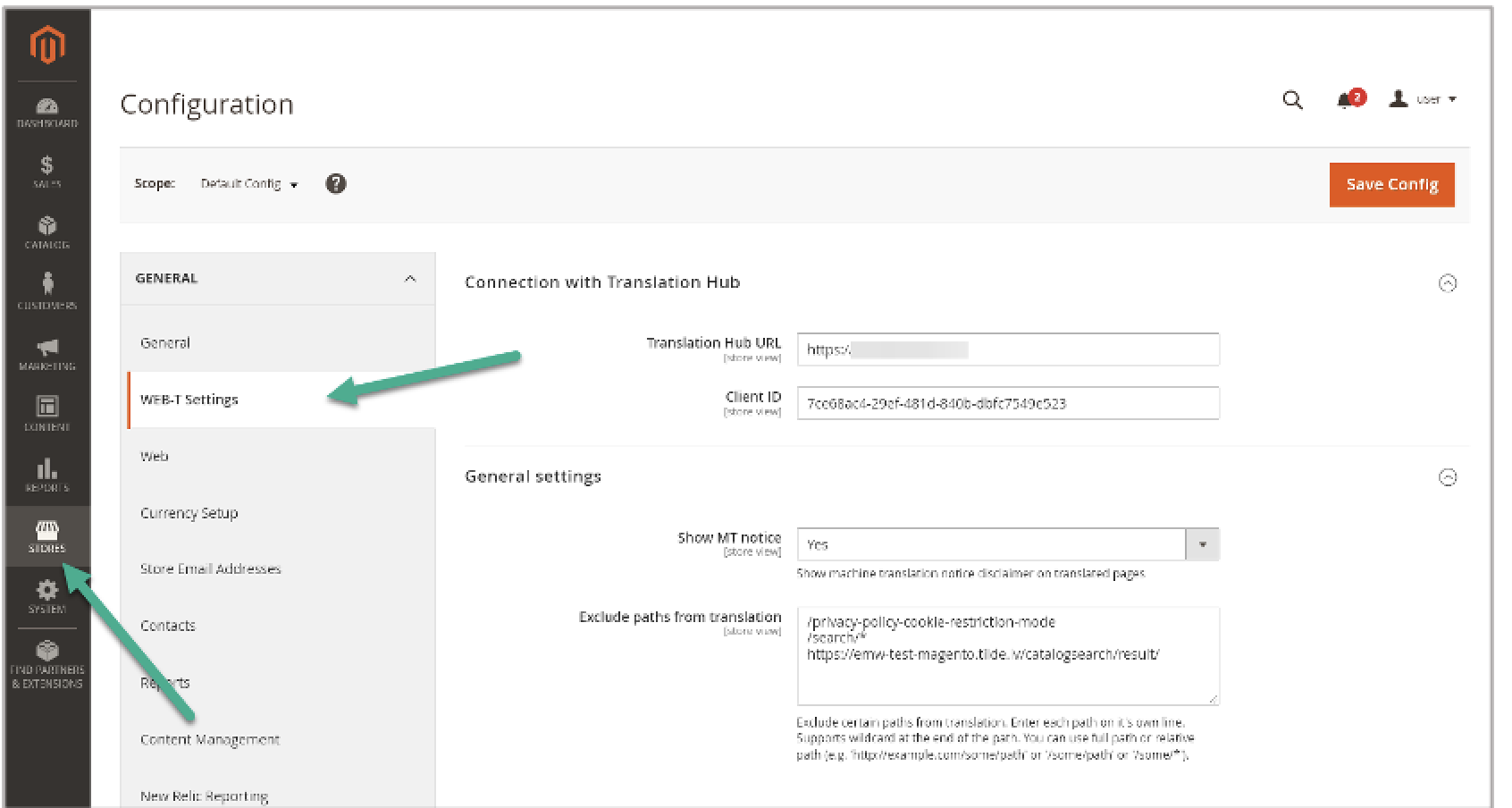The image size is (1512, 808).
Task: Click the Save Config button
Action: pos(1391,184)
